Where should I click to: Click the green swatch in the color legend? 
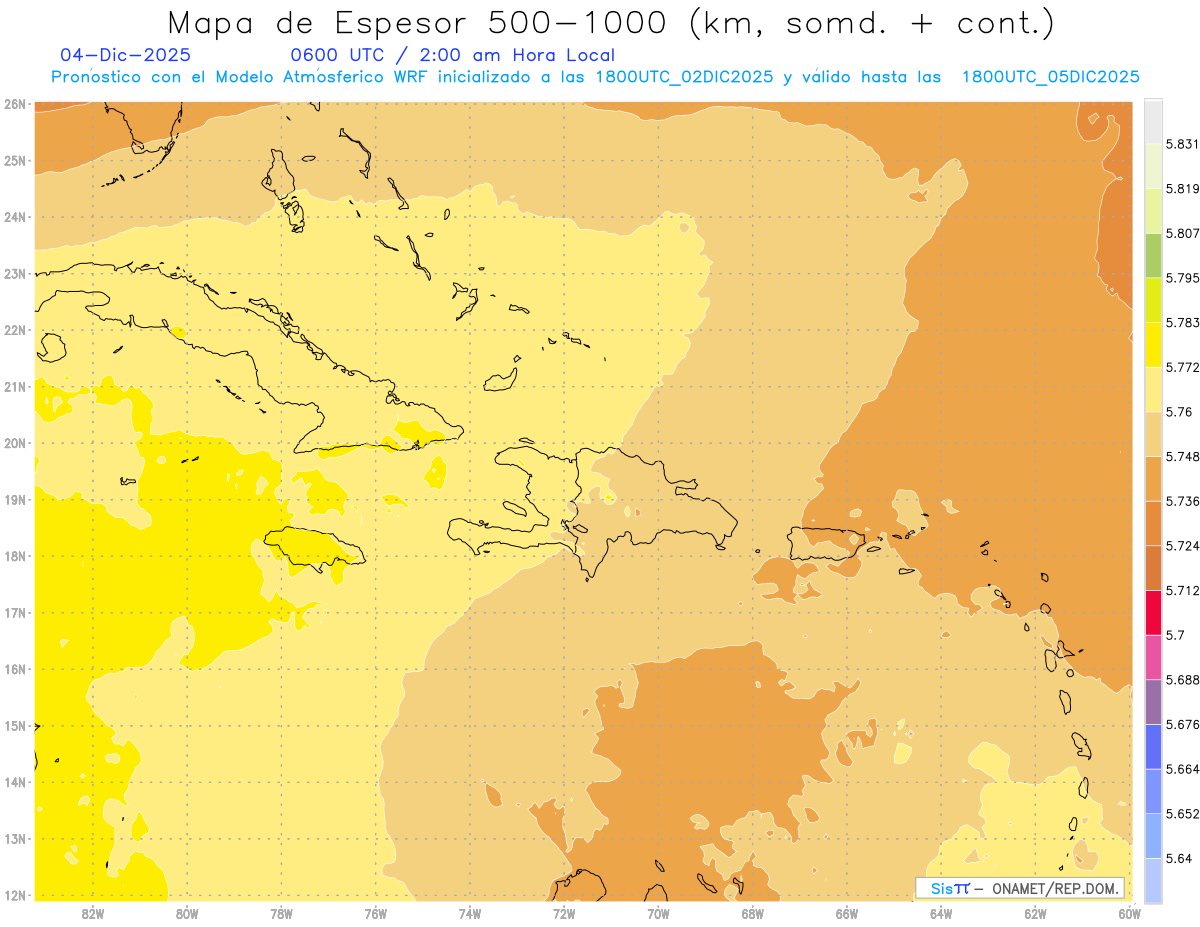tap(1153, 255)
